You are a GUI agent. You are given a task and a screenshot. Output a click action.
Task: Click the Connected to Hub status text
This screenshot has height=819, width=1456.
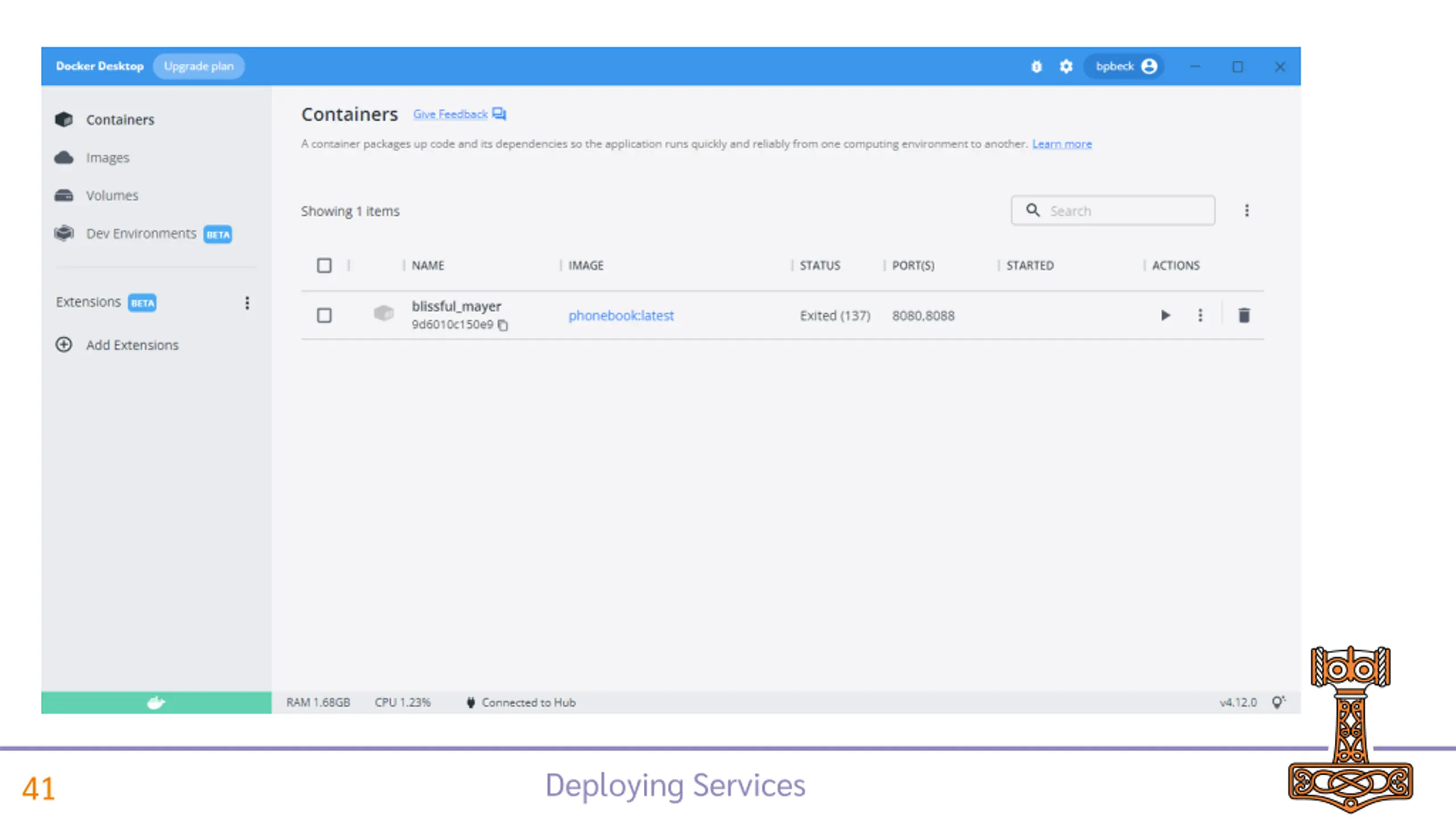[528, 702]
